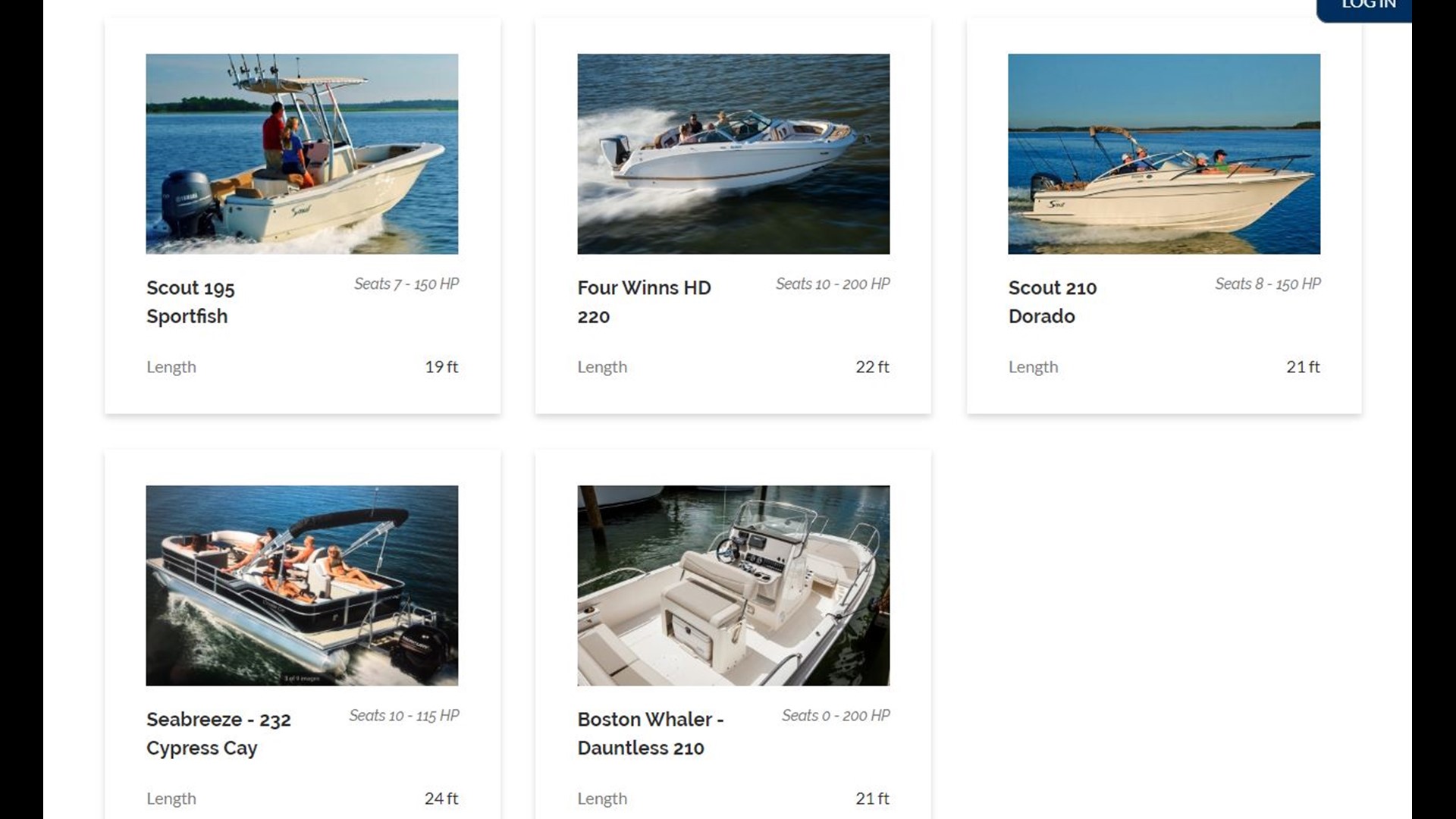Open the Scout 195 Sportfish boat photo
Image resolution: width=1456 pixels, height=819 pixels.
pos(302,154)
